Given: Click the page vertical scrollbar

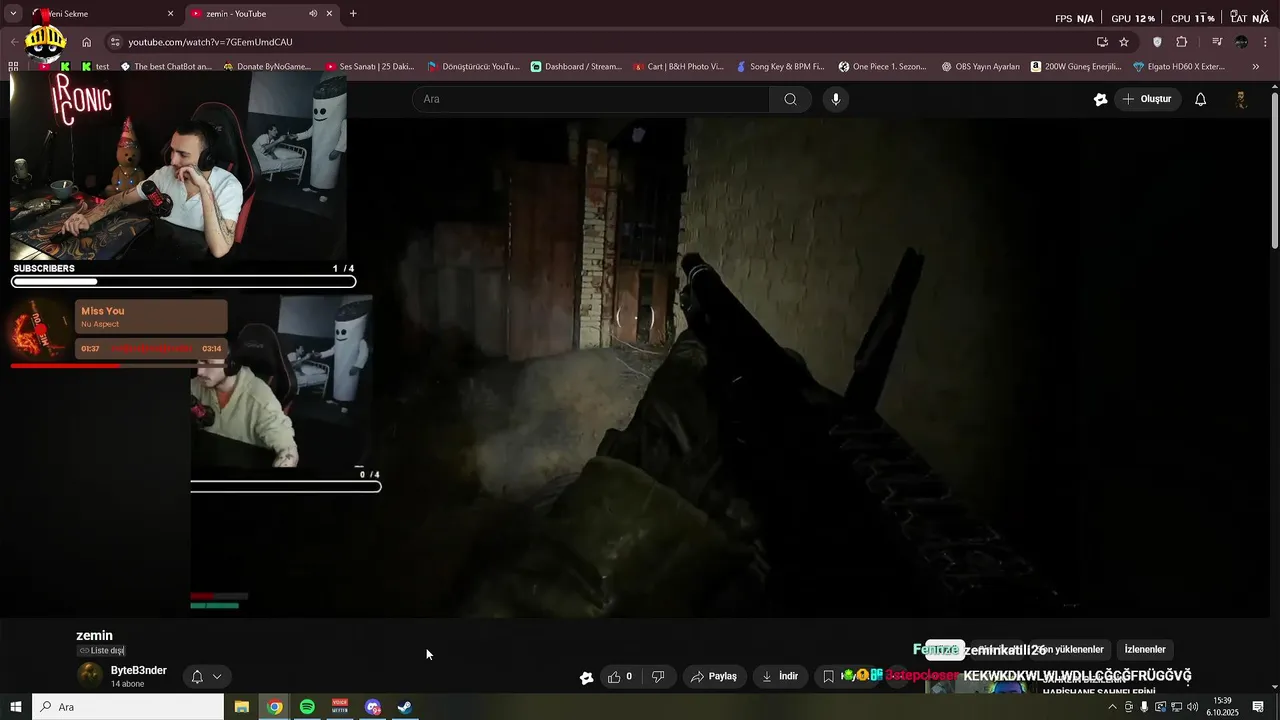Looking at the screenshot, I should (x=1274, y=170).
